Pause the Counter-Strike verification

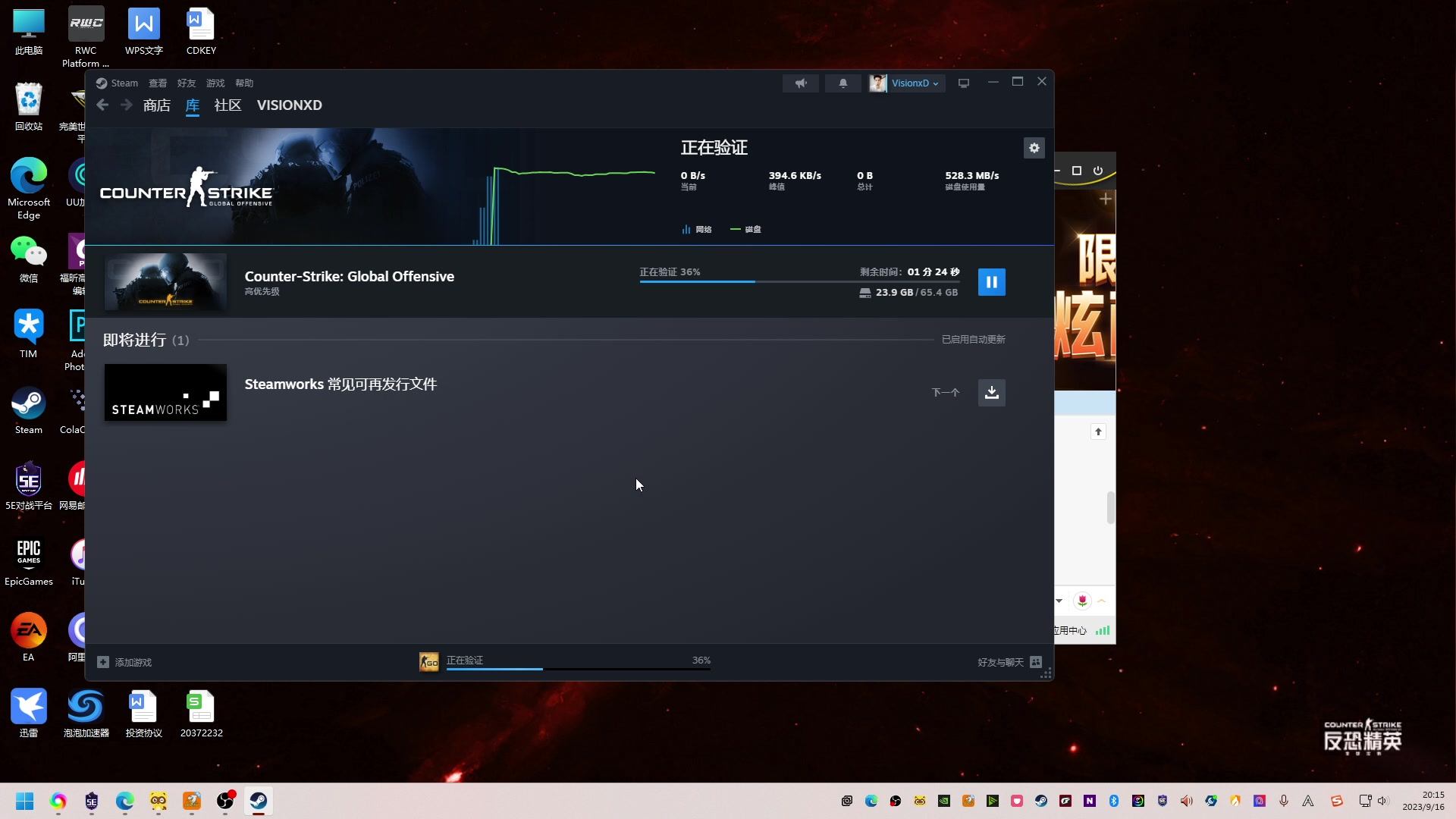click(x=991, y=282)
